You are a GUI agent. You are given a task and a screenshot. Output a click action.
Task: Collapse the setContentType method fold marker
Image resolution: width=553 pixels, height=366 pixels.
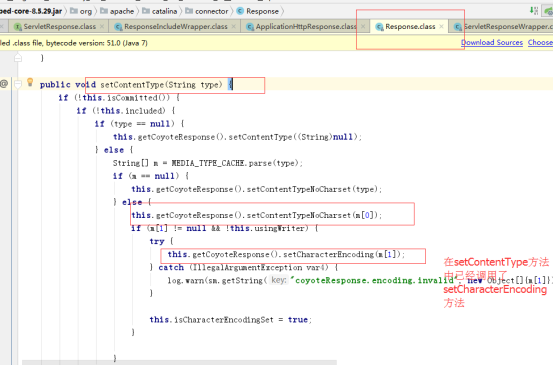tap(18, 84)
